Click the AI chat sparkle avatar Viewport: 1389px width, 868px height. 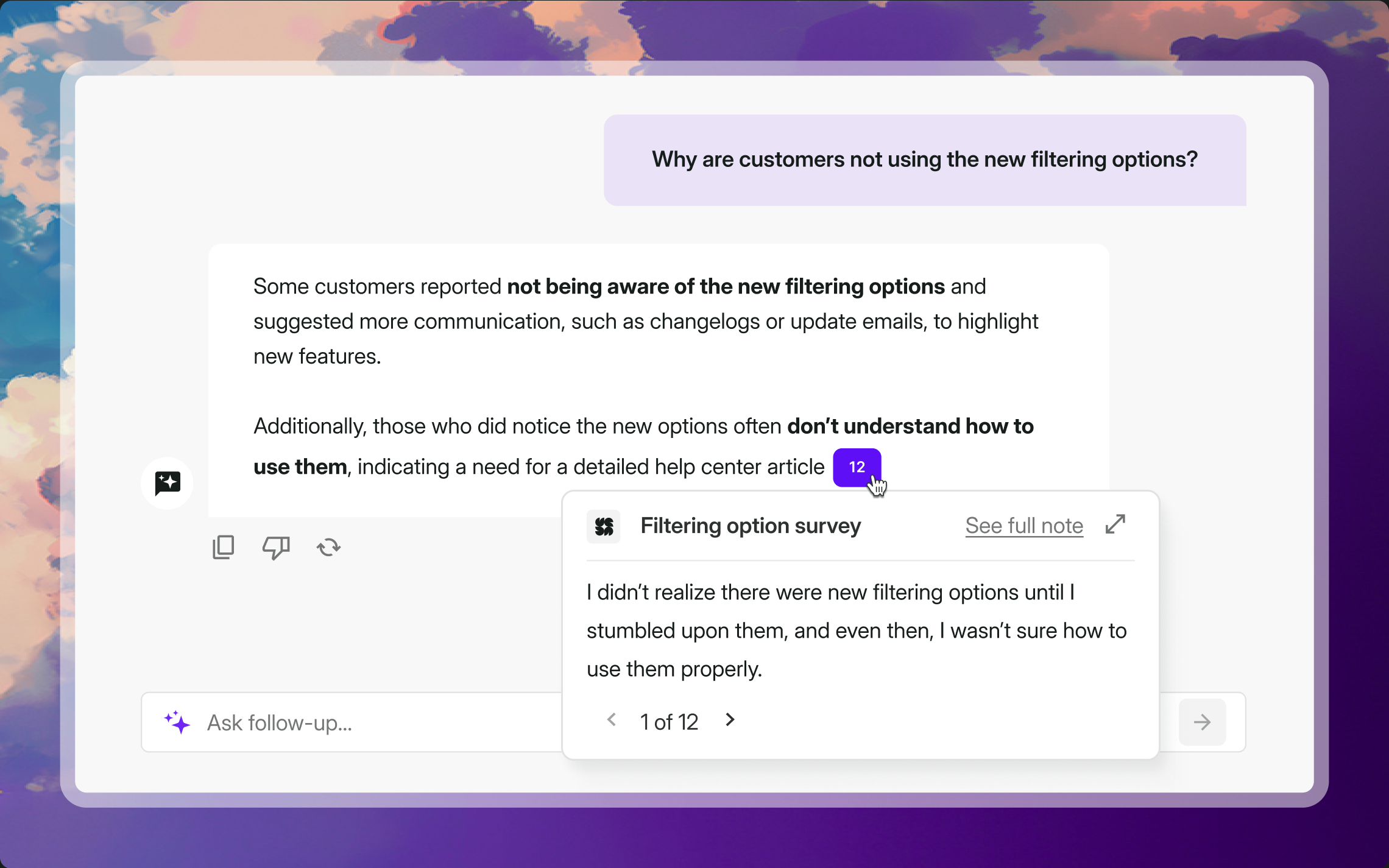168,483
